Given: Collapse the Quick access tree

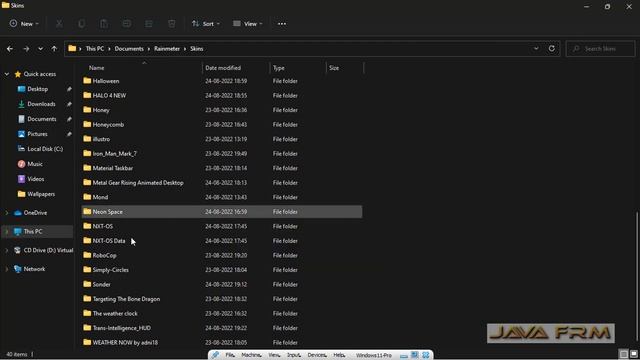Looking at the screenshot, I should pos(7,74).
